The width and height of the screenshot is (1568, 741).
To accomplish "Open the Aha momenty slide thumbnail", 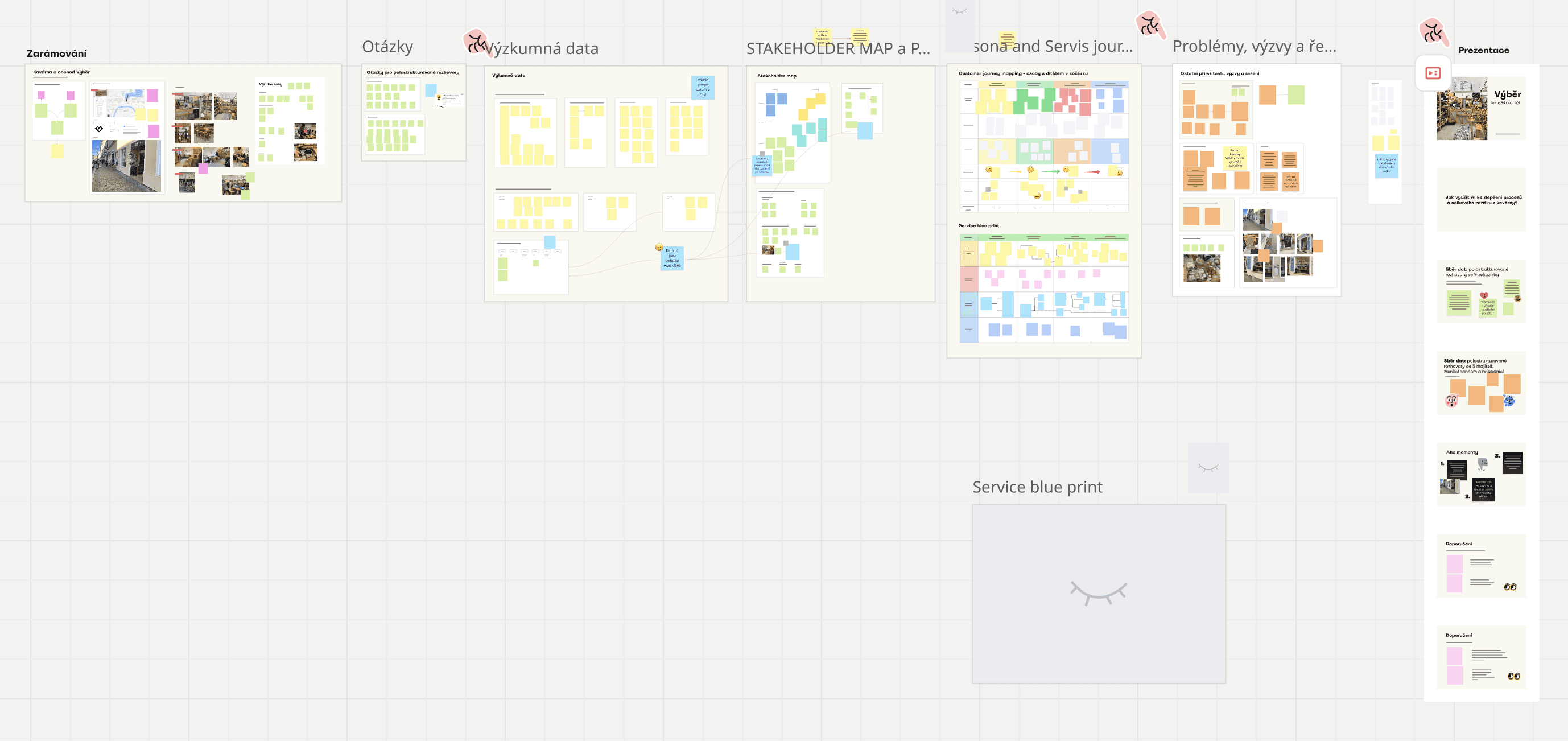I will [x=1481, y=474].
